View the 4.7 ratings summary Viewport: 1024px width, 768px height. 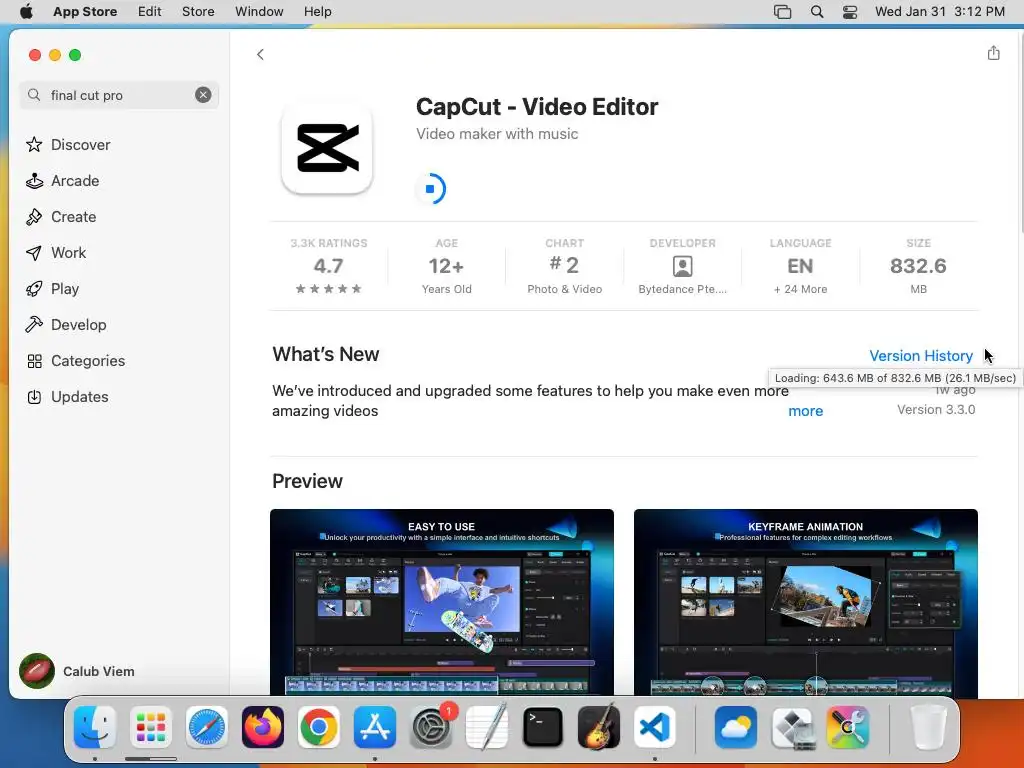coord(328,266)
